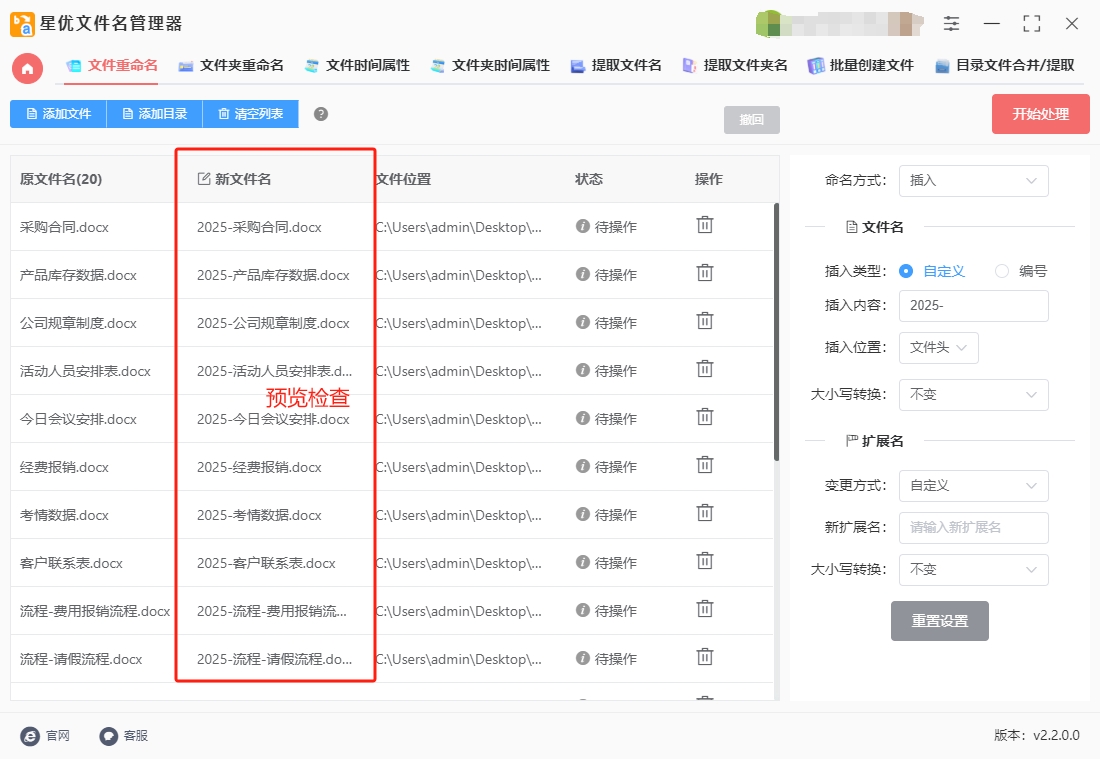Click the 撤回 undo button
1100x760 pixels.
tap(751, 119)
